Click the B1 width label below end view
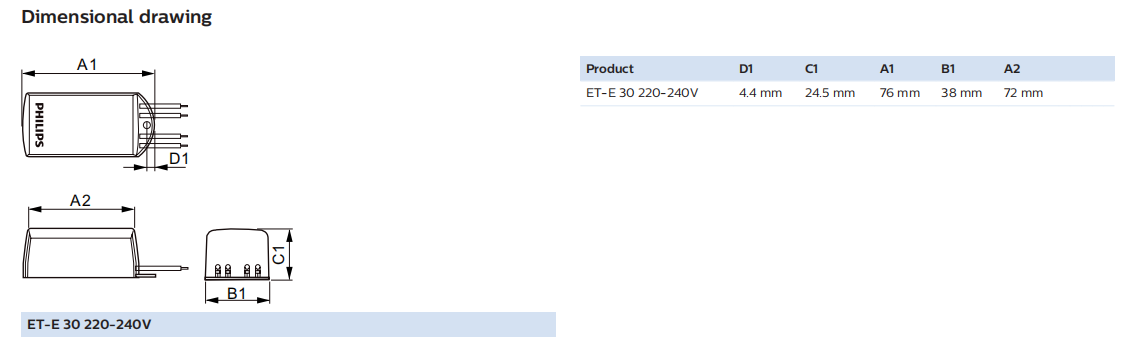This screenshot has width=1139, height=360. tap(237, 294)
